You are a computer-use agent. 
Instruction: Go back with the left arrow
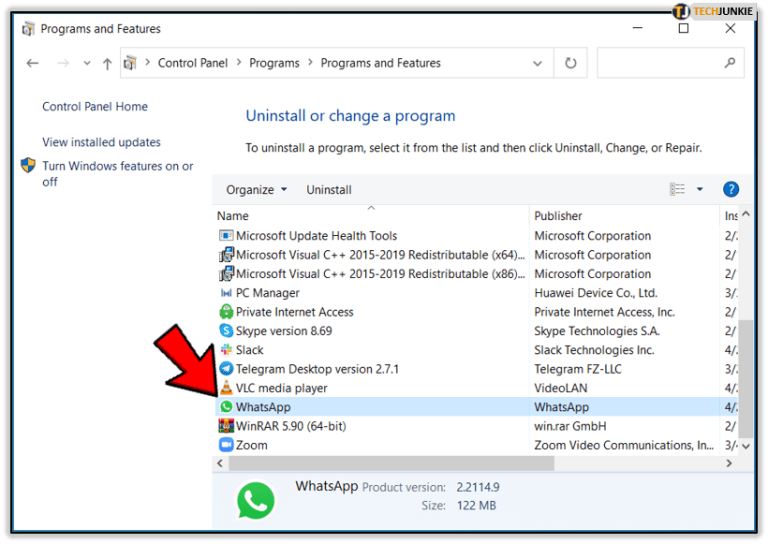(x=32, y=63)
